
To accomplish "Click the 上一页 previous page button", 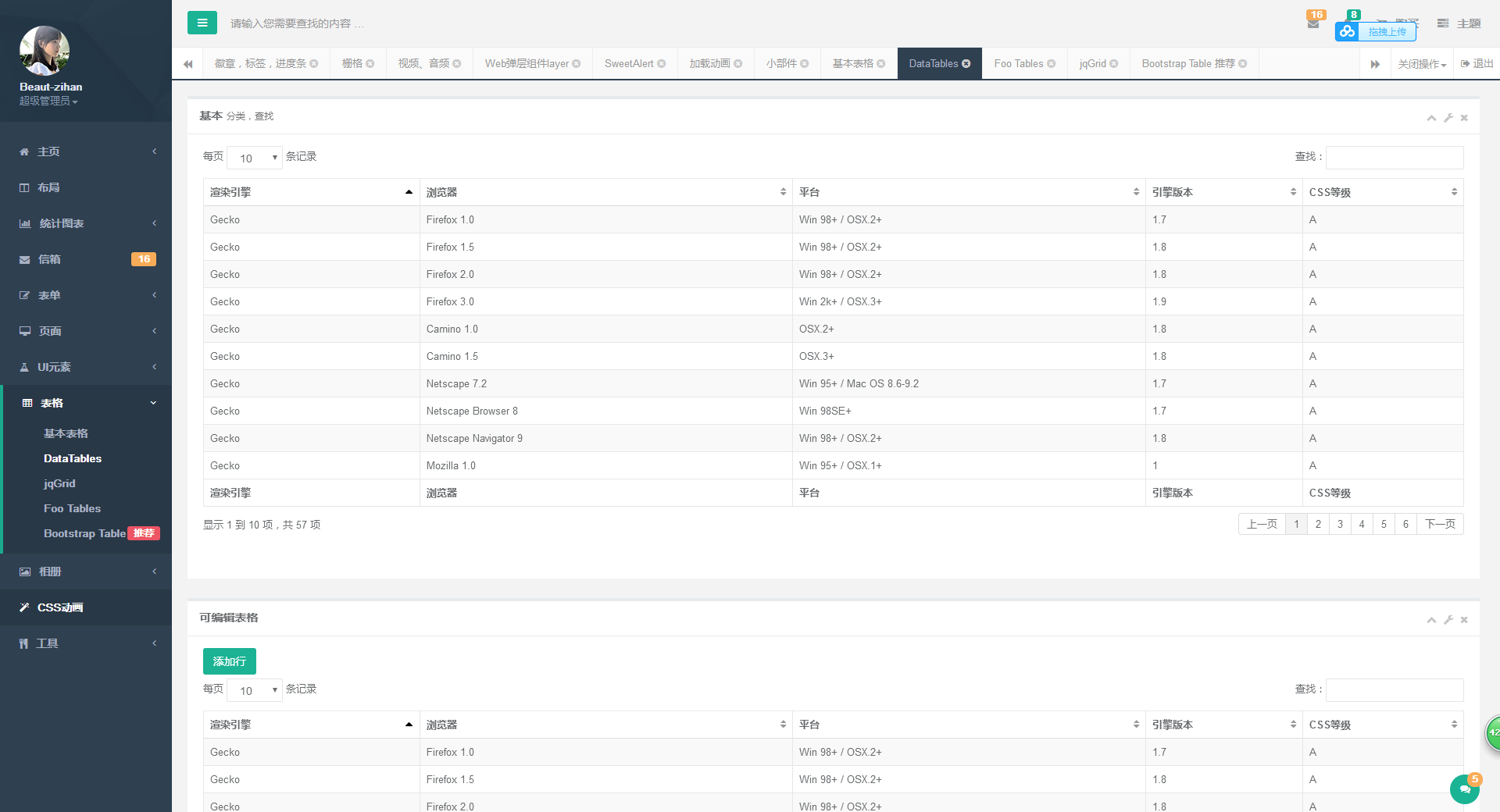I will tap(1262, 524).
